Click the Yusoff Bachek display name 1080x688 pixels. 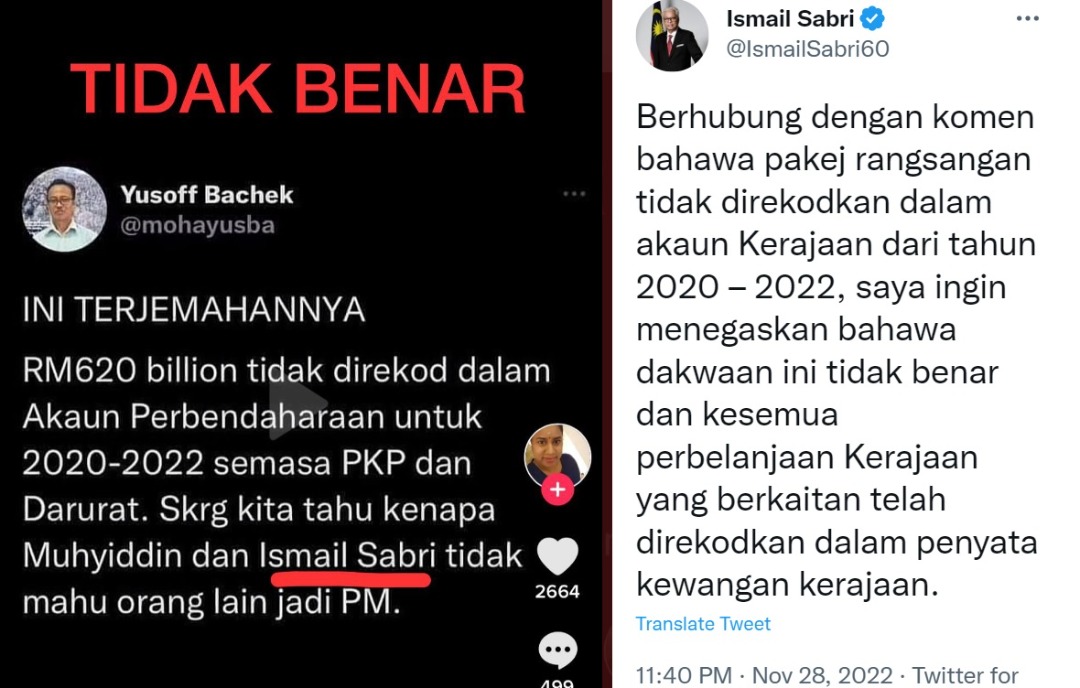(207, 195)
